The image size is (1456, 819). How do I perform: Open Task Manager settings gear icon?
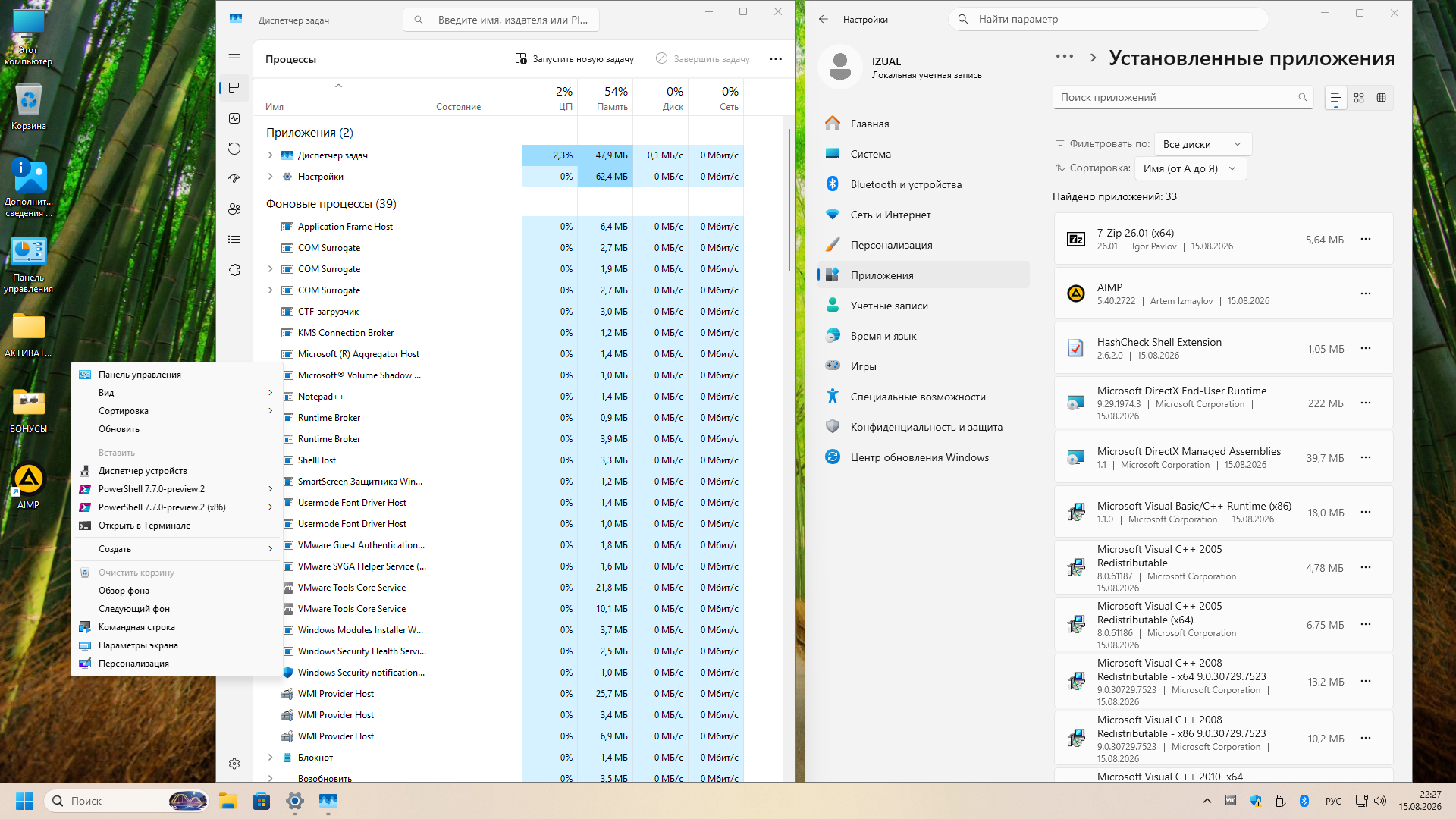234,764
